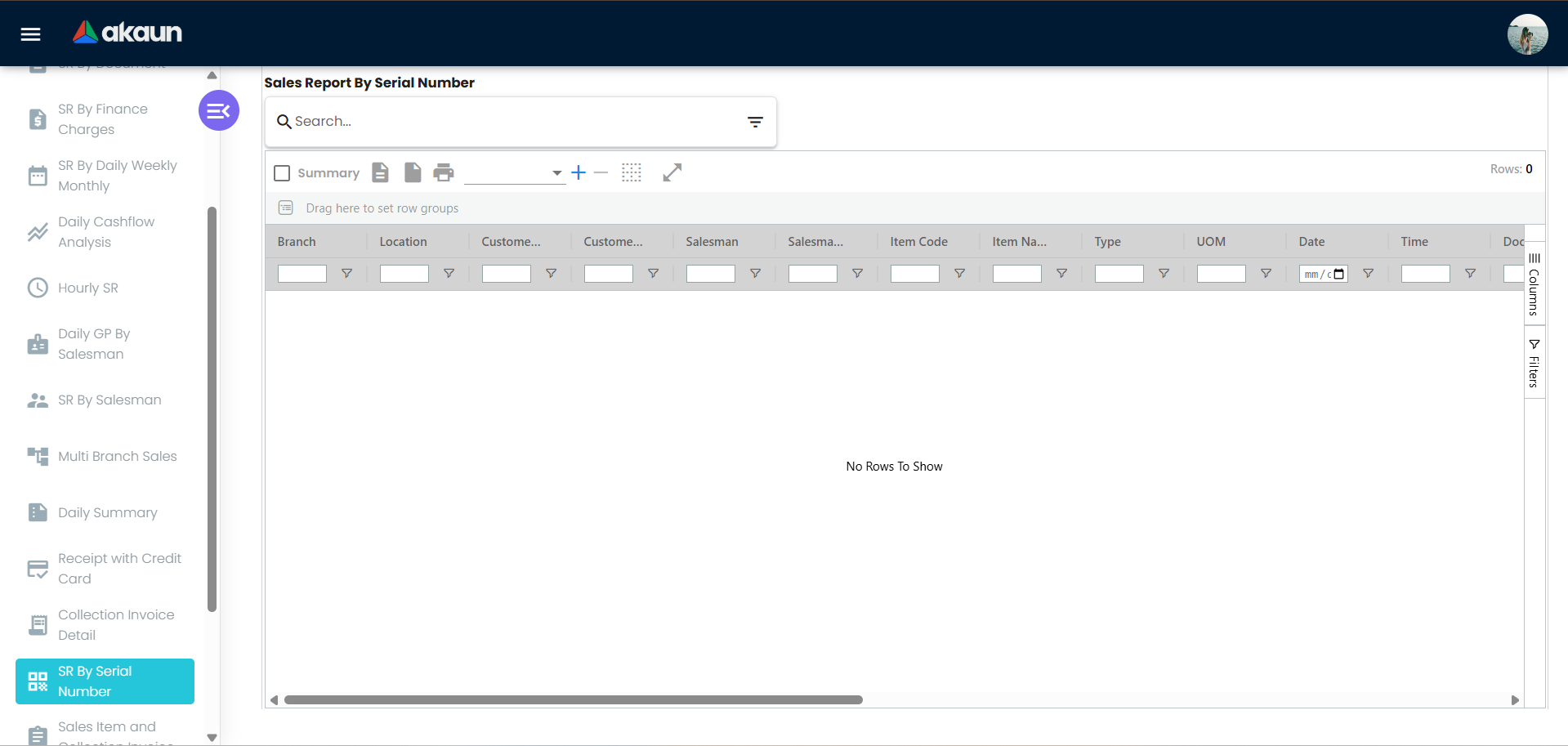Sort by Time column header

pyautogui.click(x=1414, y=242)
